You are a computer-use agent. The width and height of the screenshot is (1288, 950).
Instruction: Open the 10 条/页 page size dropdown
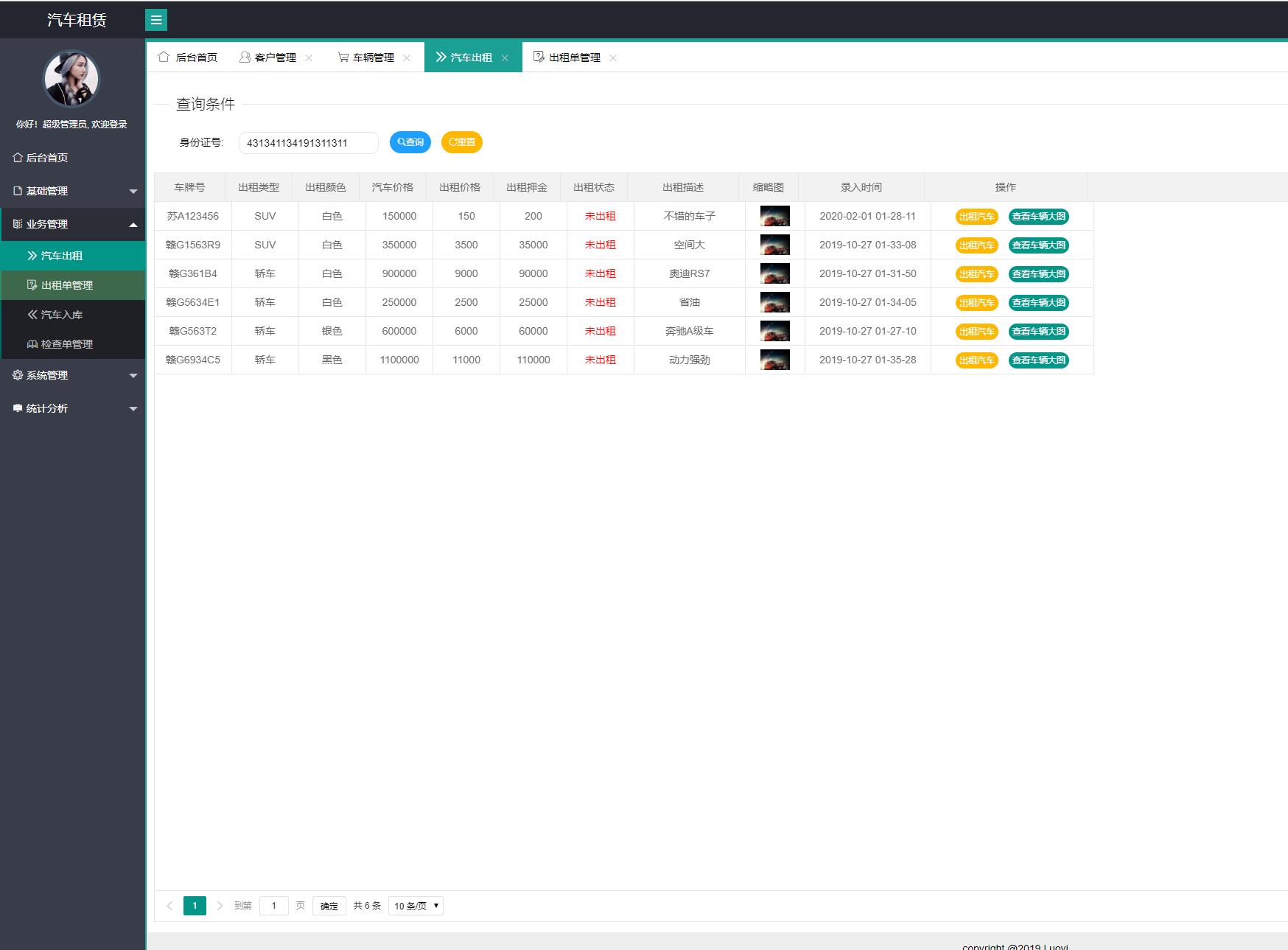click(416, 906)
